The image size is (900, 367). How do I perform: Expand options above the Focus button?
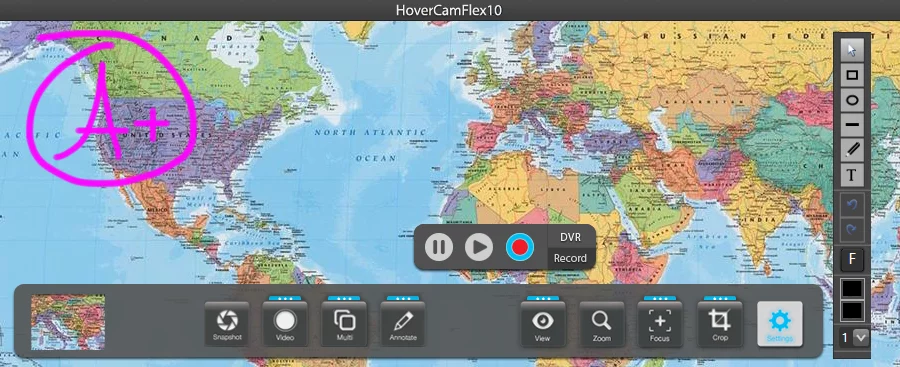pyautogui.click(x=660, y=299)
